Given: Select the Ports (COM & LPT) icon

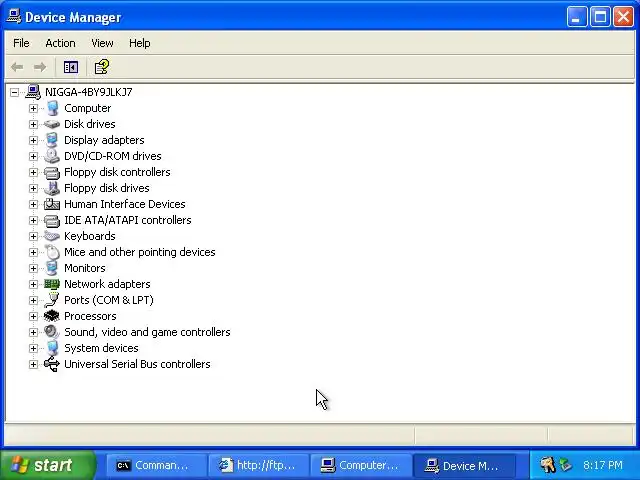Looking at the screenshot, I should coord(52,300).
